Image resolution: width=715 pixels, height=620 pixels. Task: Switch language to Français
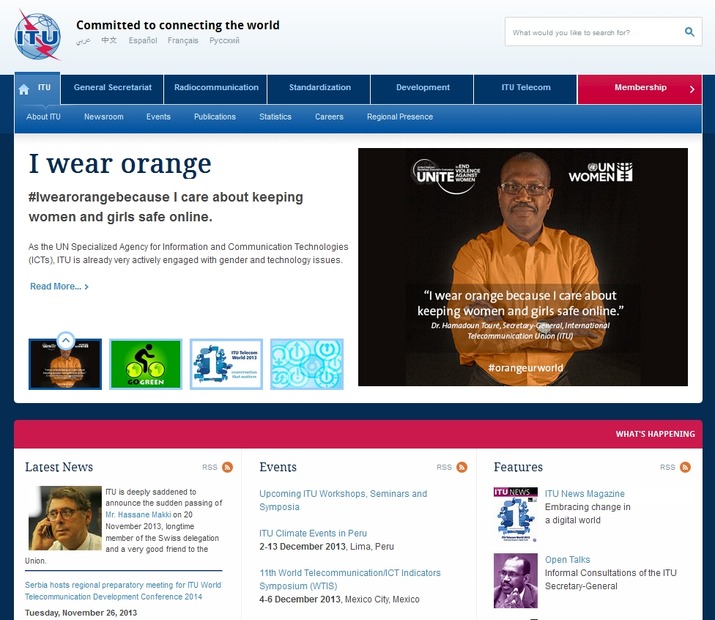click(183, 40)
